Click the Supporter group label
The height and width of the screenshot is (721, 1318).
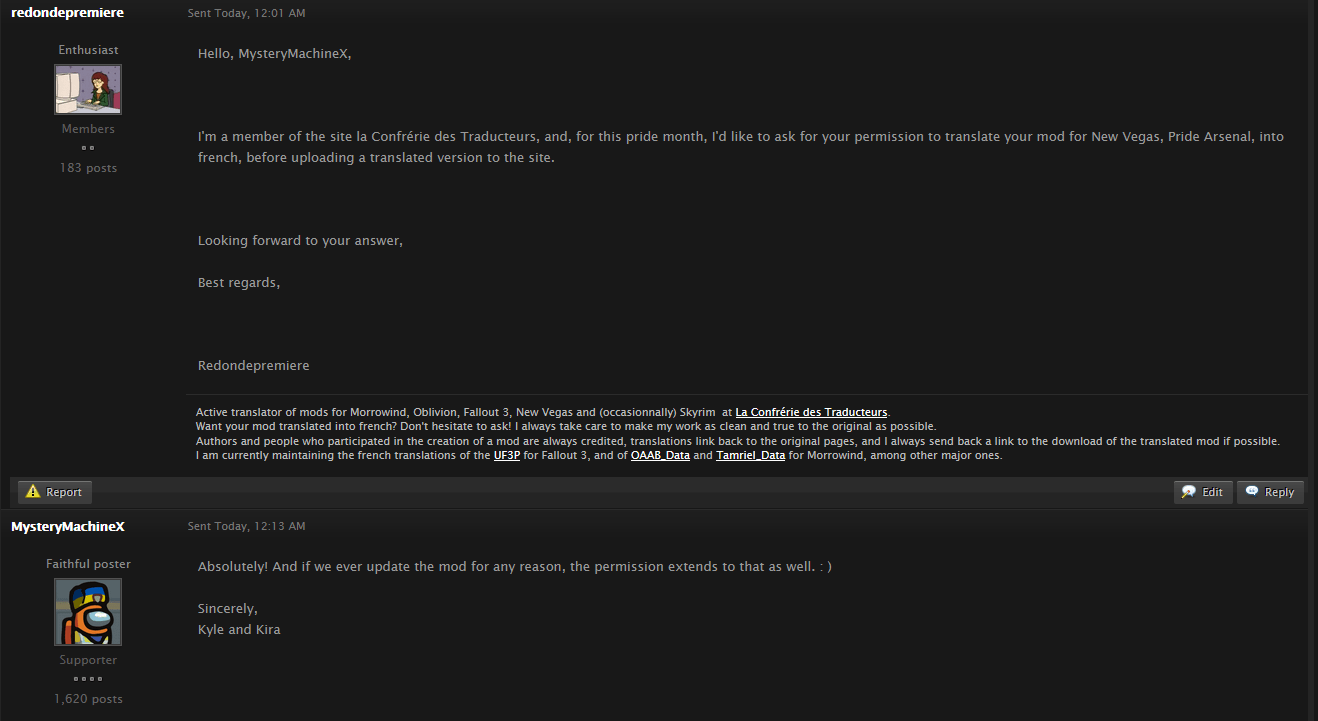(x=88, y=660)
